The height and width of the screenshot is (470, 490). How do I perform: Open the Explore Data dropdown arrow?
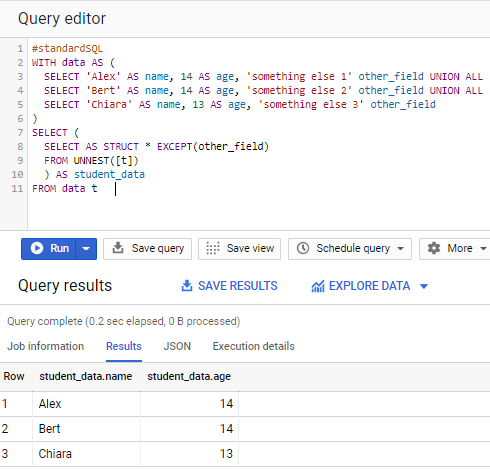[x=424, y=286]
